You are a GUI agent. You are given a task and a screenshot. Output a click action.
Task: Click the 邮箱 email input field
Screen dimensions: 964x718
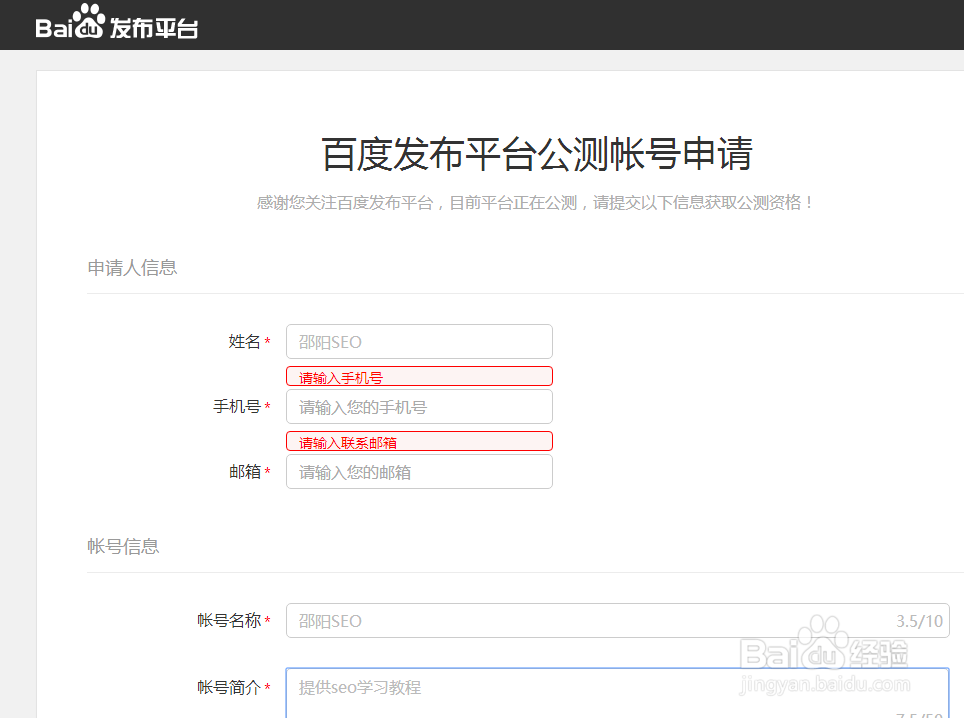(419, 472)
